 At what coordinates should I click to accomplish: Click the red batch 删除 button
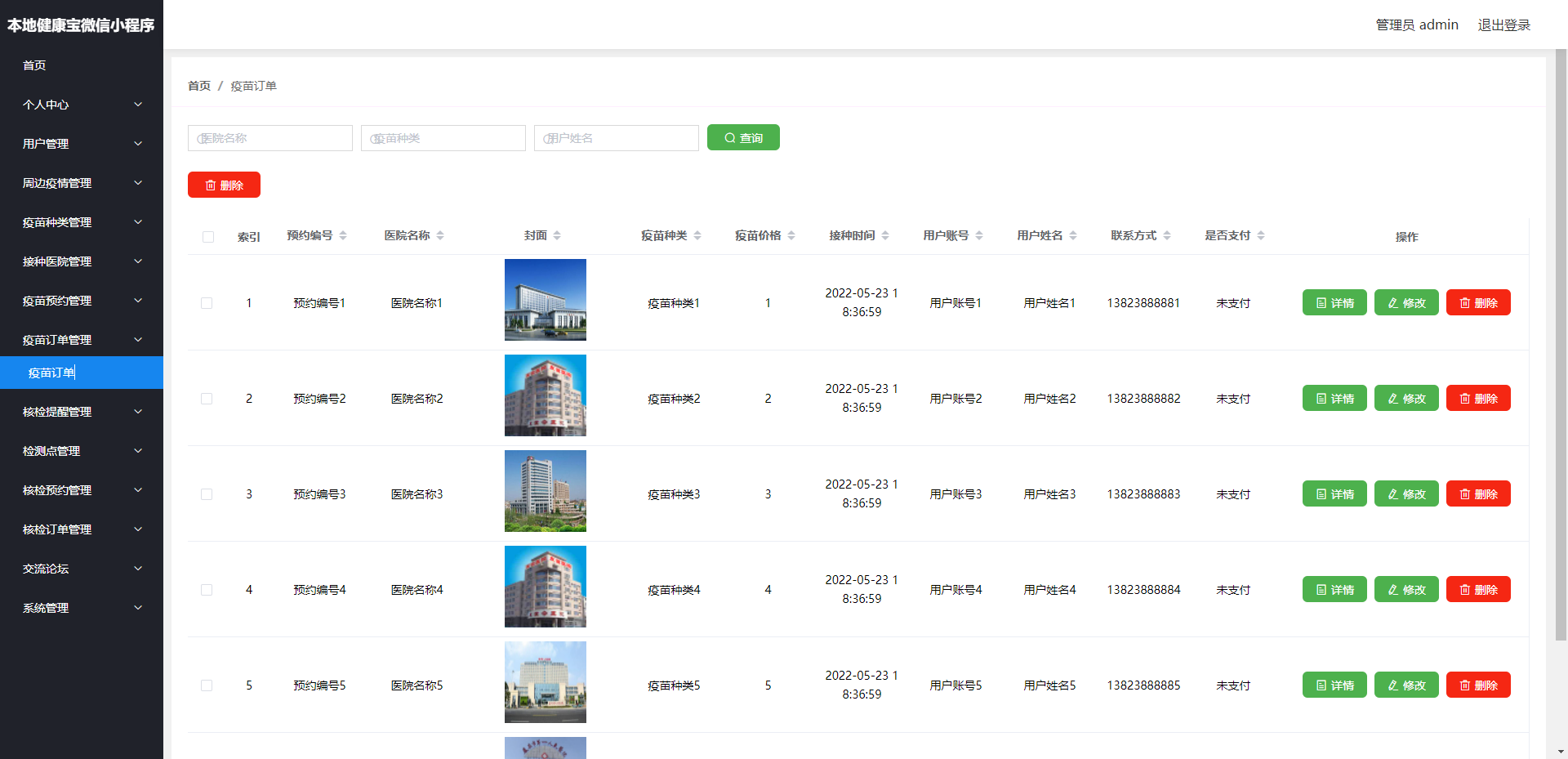[224, 185]
